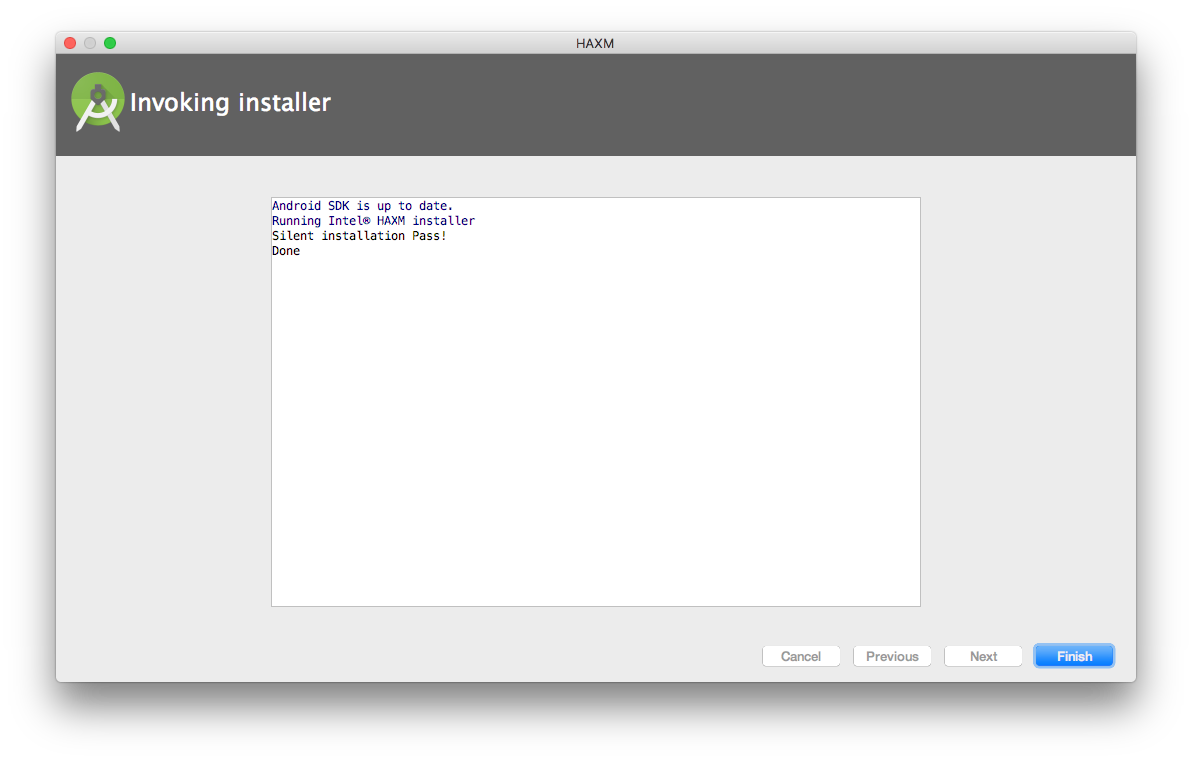Image resolution: width=1192 pixels, height=762 pixels.
Task: Click the Android Studio logo icon
Action: click(x=97, y=102)
